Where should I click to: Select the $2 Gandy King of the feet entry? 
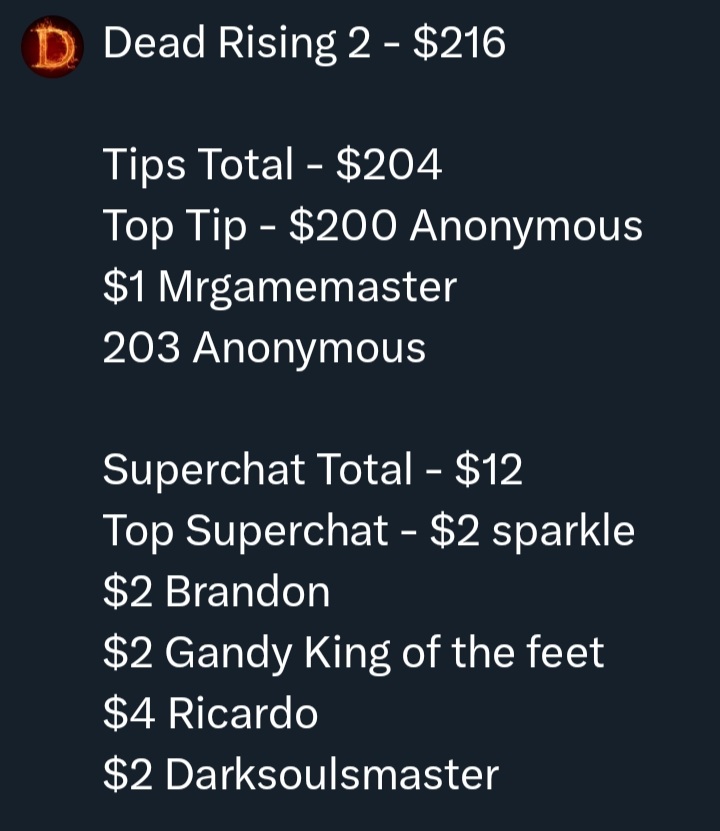click(x=353, y=653)
